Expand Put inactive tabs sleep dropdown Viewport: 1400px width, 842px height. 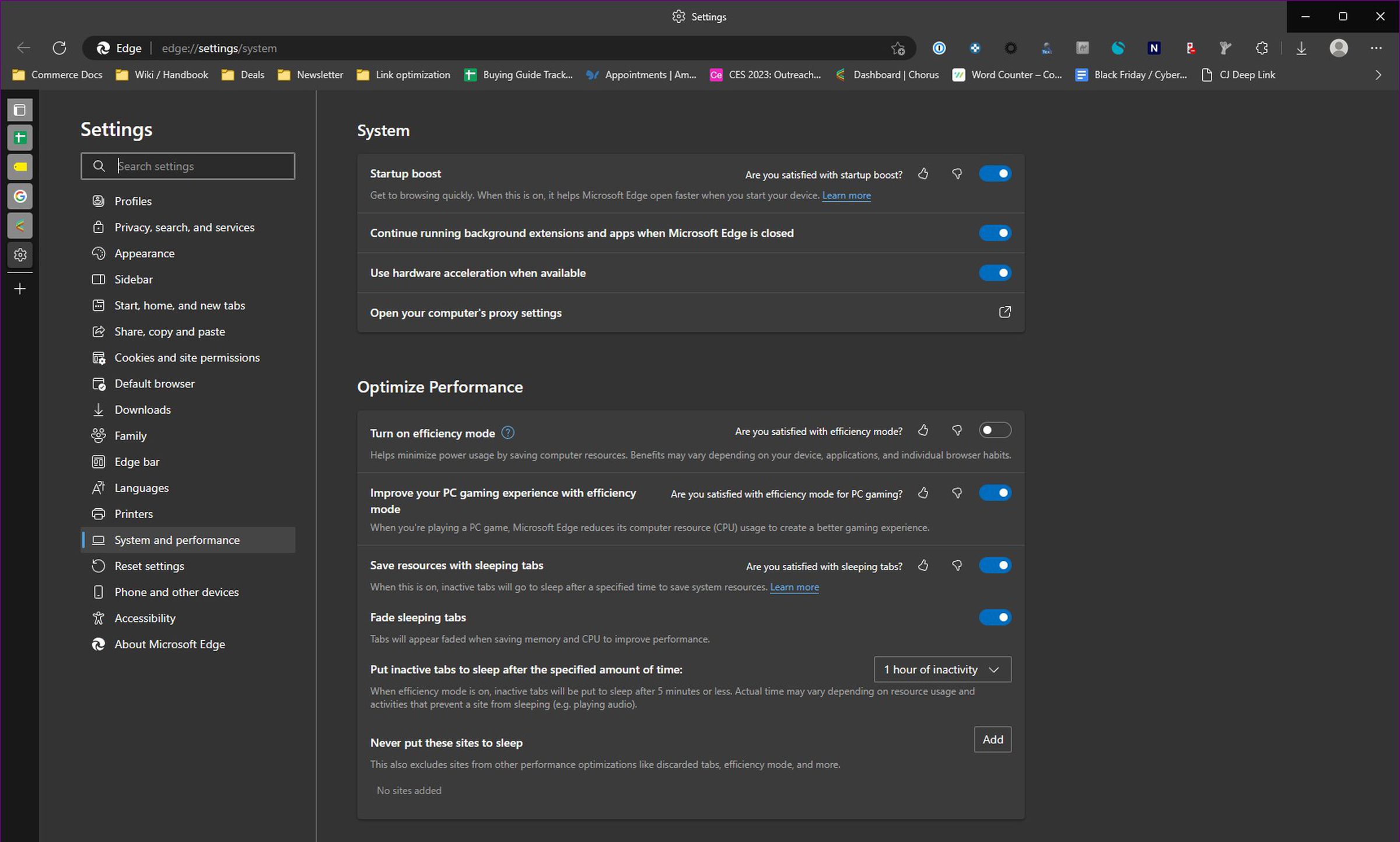click(940, 669)
